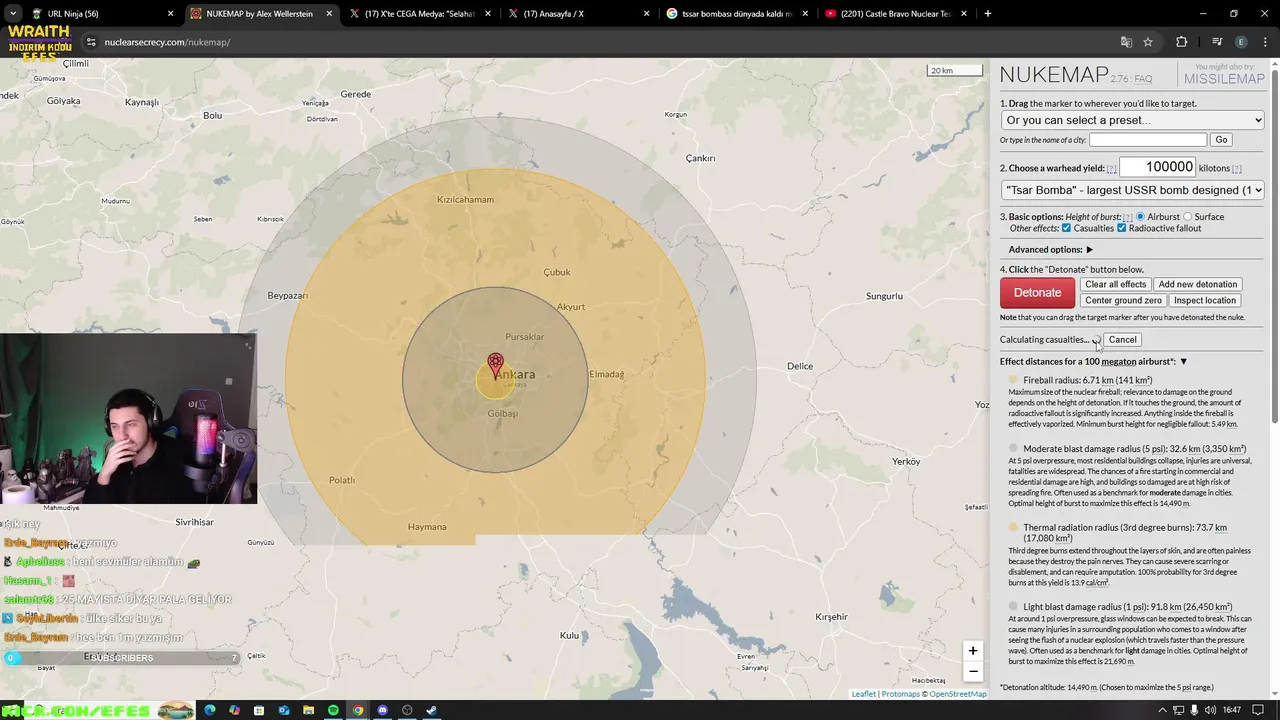Screen dimensions: 1280x720
Task: Close the URL Ninja tab
Action: point(170,14)
